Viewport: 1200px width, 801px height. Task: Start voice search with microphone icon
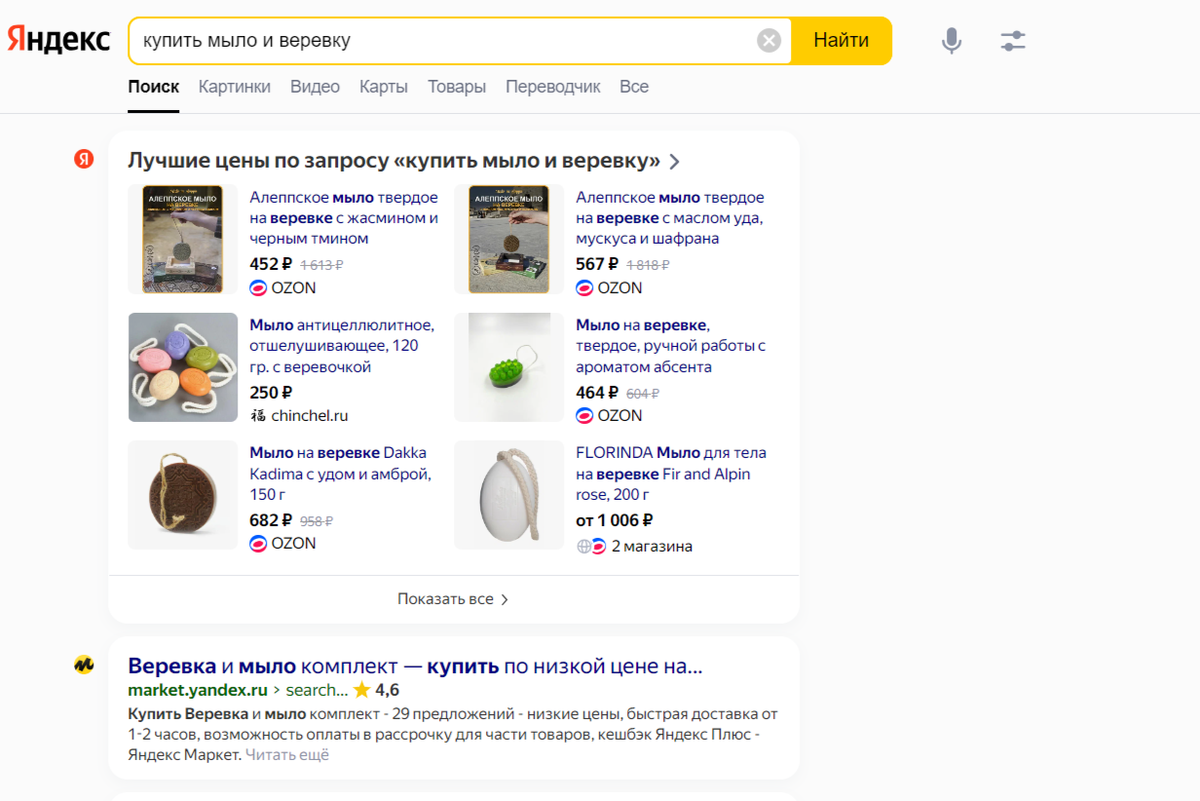click(951, 41)
